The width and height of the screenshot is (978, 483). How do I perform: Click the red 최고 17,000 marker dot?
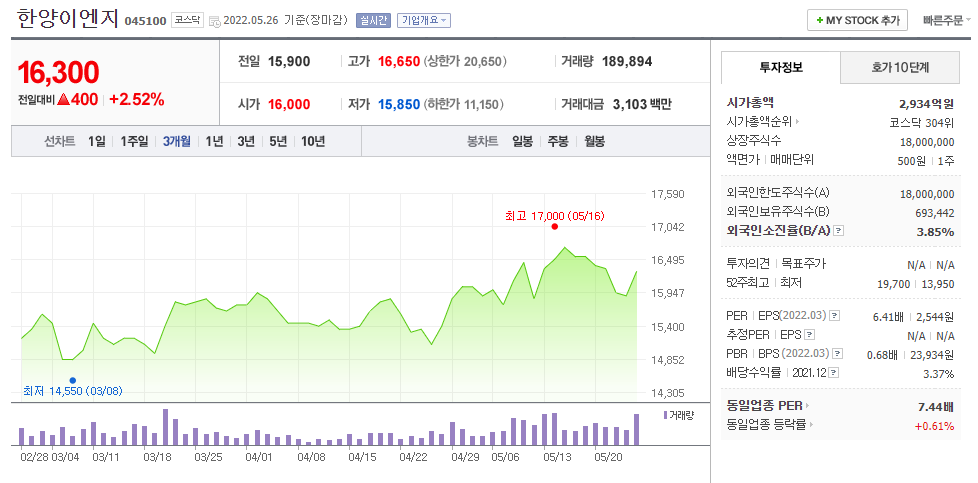pyautogui.click(x=554, y=227)
